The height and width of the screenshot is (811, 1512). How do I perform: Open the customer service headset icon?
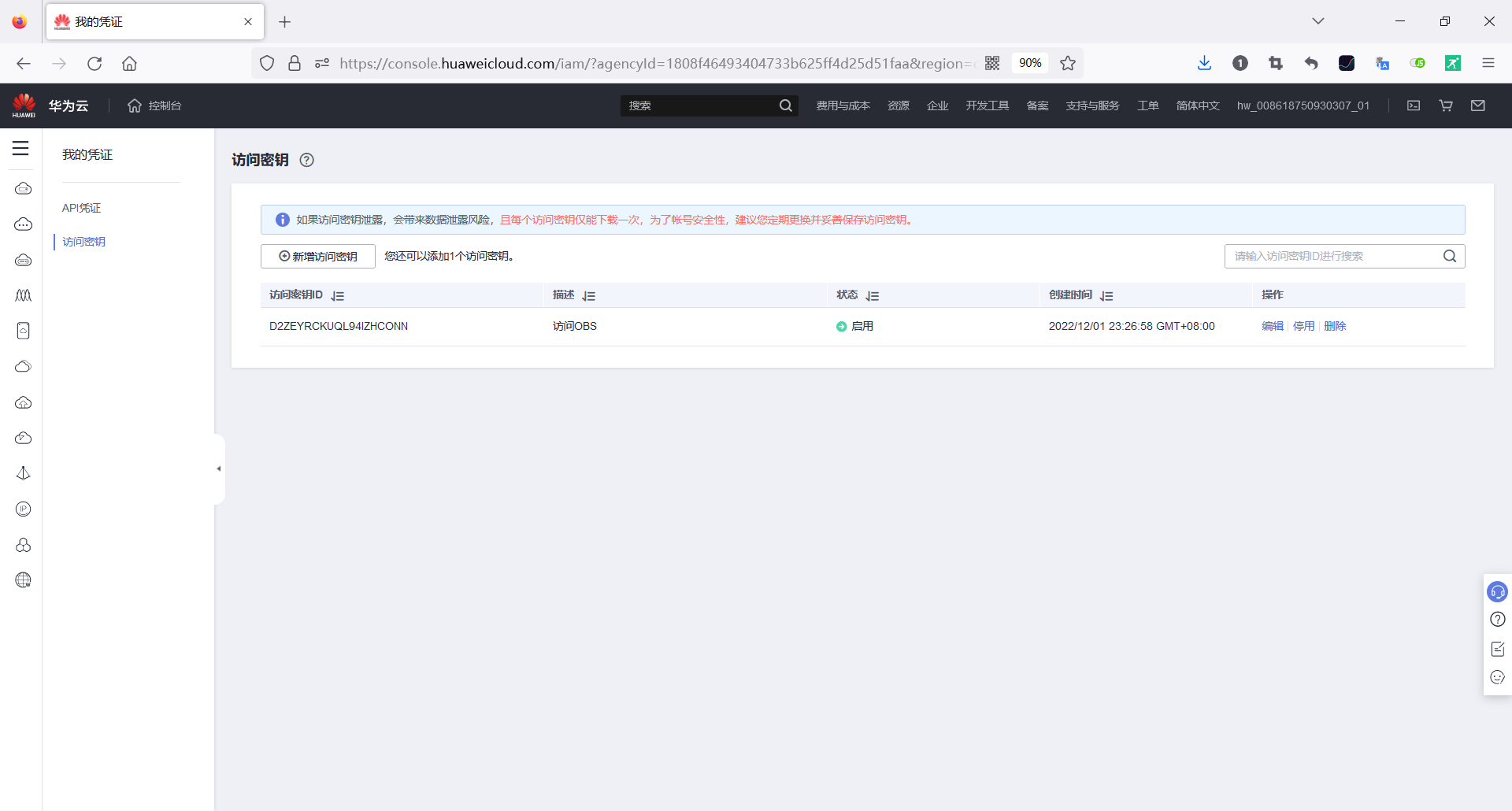point(1497,591)
